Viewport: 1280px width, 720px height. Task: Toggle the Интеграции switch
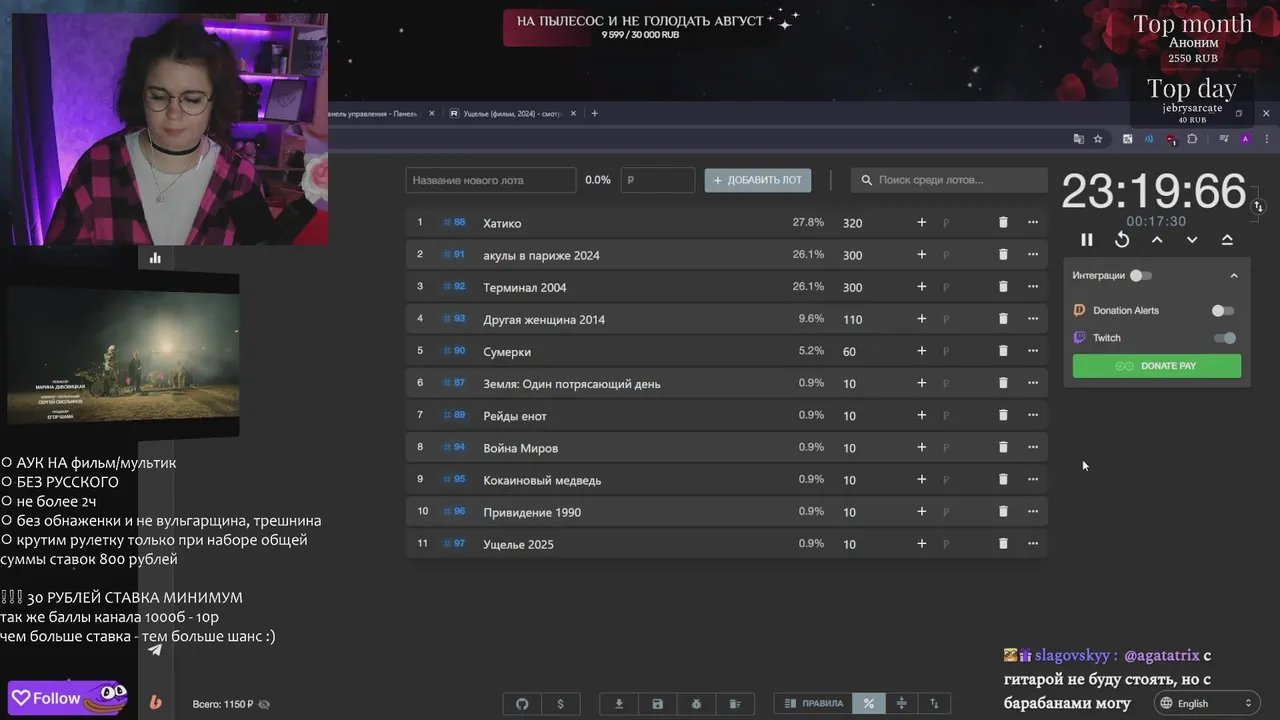point(1140,275)
